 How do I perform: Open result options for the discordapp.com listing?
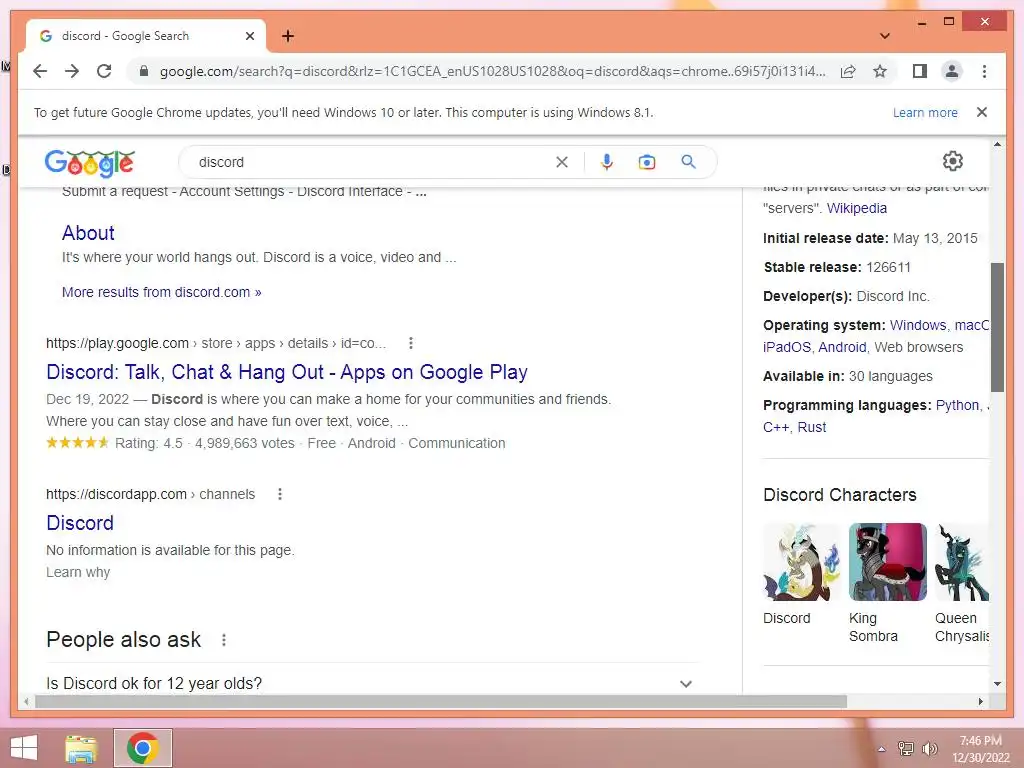[x=280, y=494]
